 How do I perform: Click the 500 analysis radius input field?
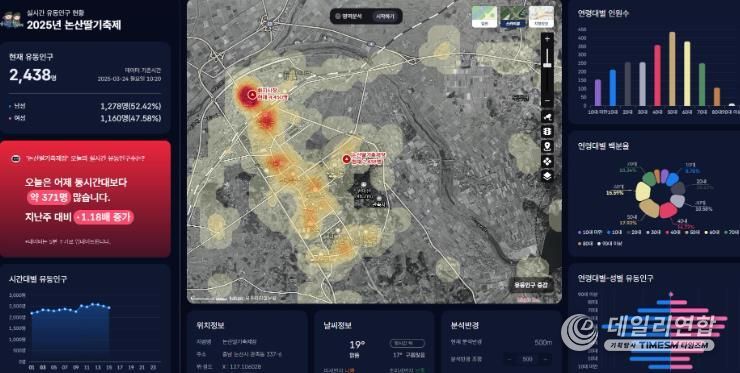click(528, 359)
